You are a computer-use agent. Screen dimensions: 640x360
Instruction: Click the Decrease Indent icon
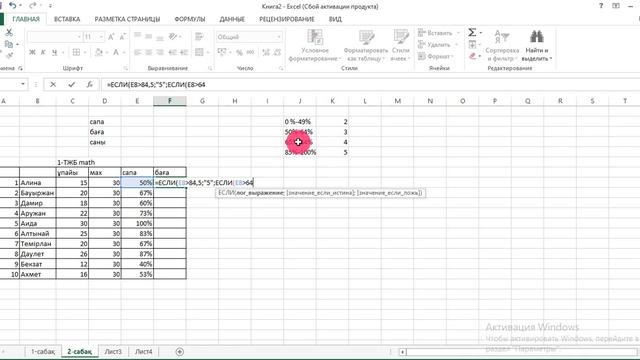[173, 52]
